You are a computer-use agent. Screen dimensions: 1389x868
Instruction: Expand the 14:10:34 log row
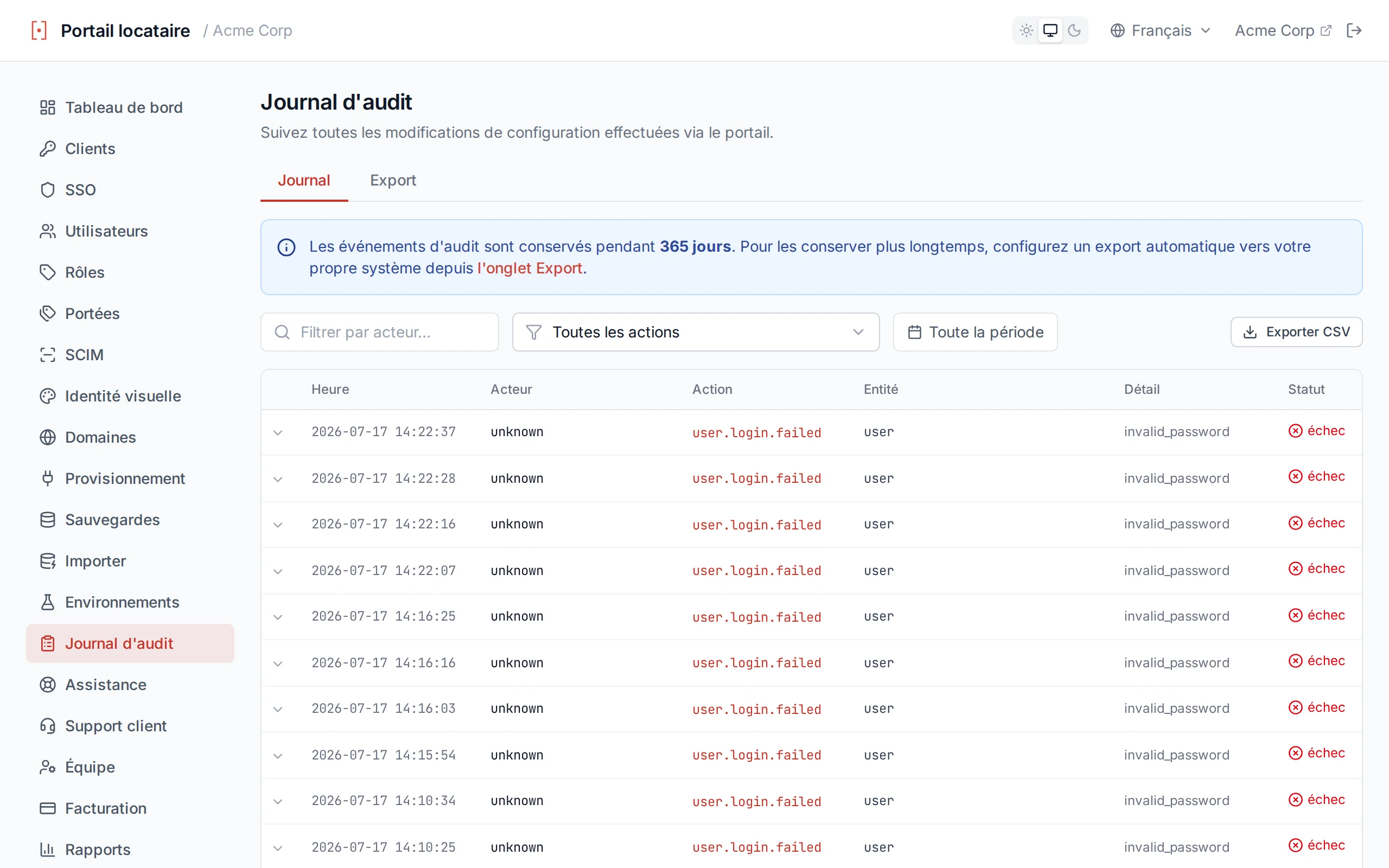pyautogui.click(x=278, y=801)
